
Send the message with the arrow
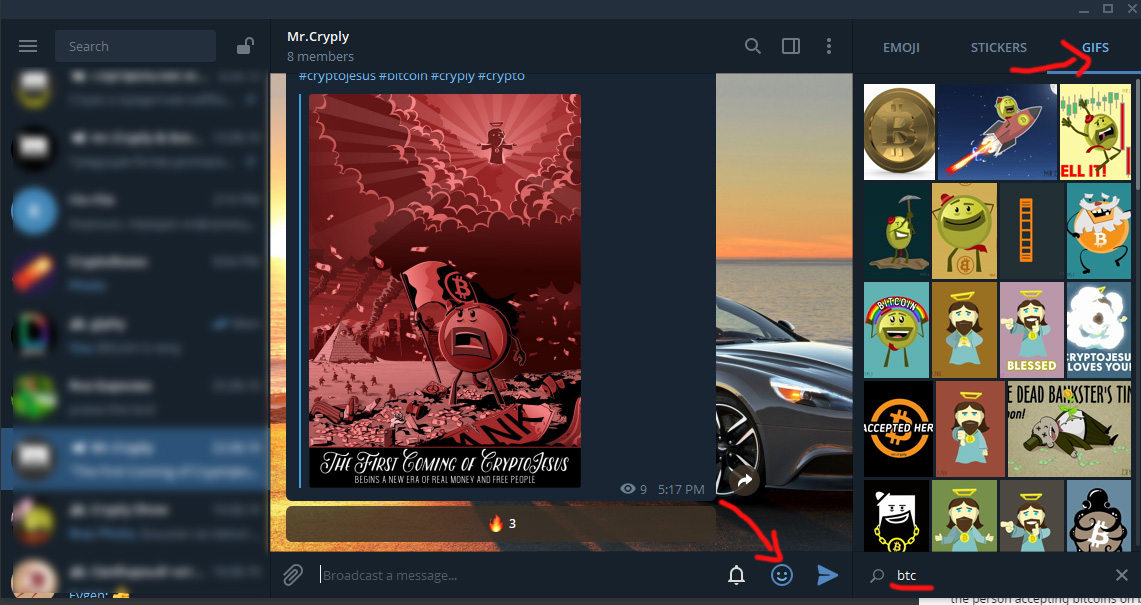(827, 575)
